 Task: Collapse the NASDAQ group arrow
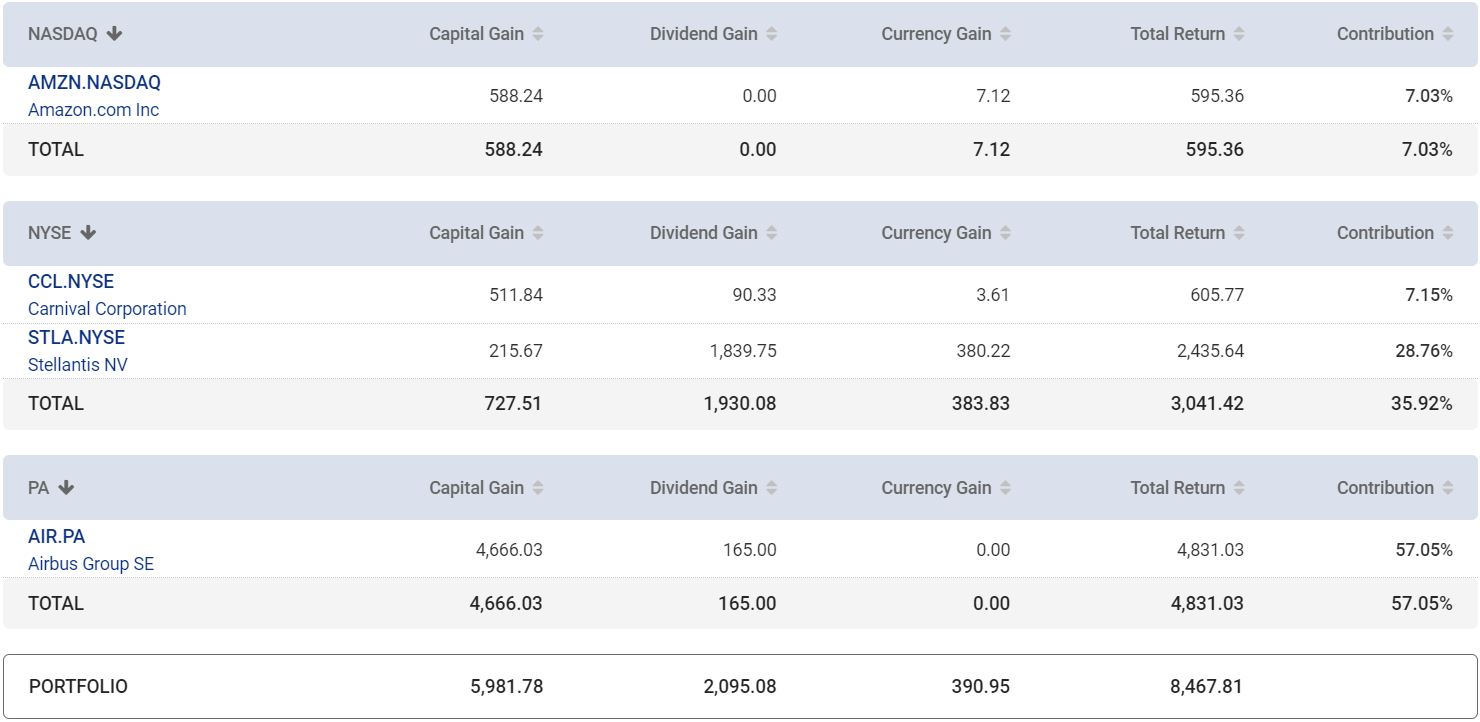(114, 34)
